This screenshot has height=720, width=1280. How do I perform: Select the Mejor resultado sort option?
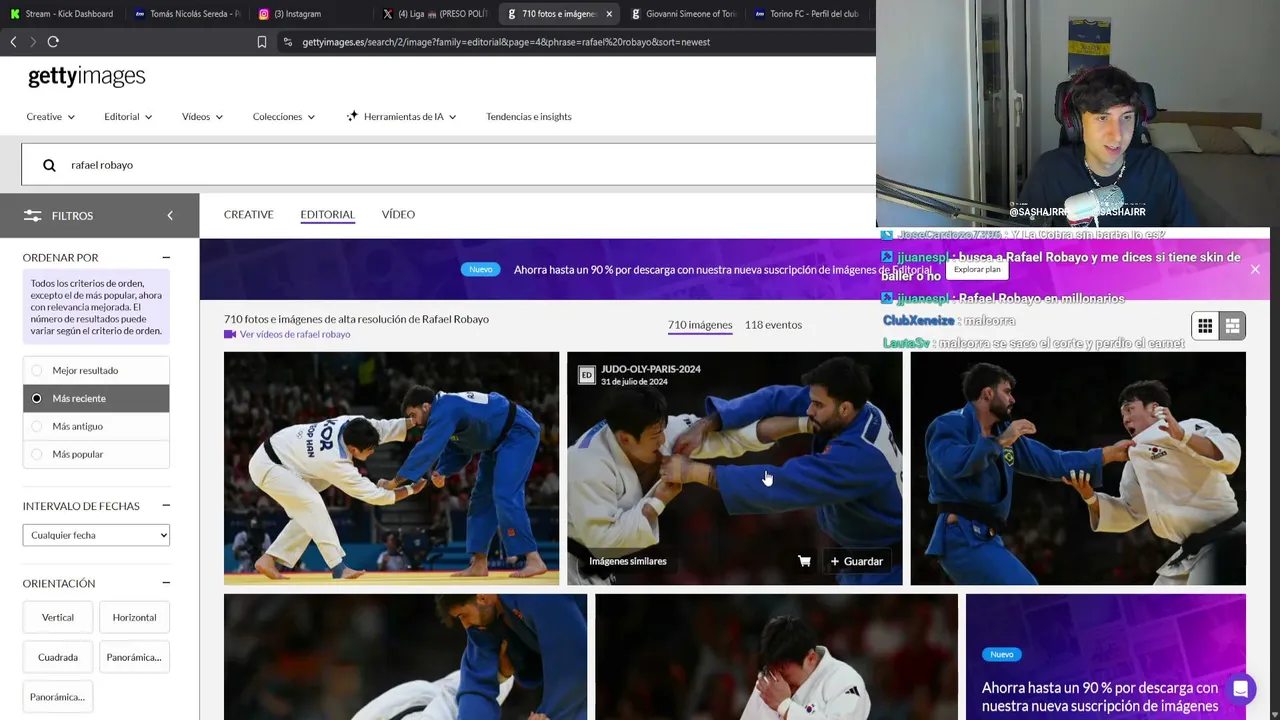pos(96,370)
